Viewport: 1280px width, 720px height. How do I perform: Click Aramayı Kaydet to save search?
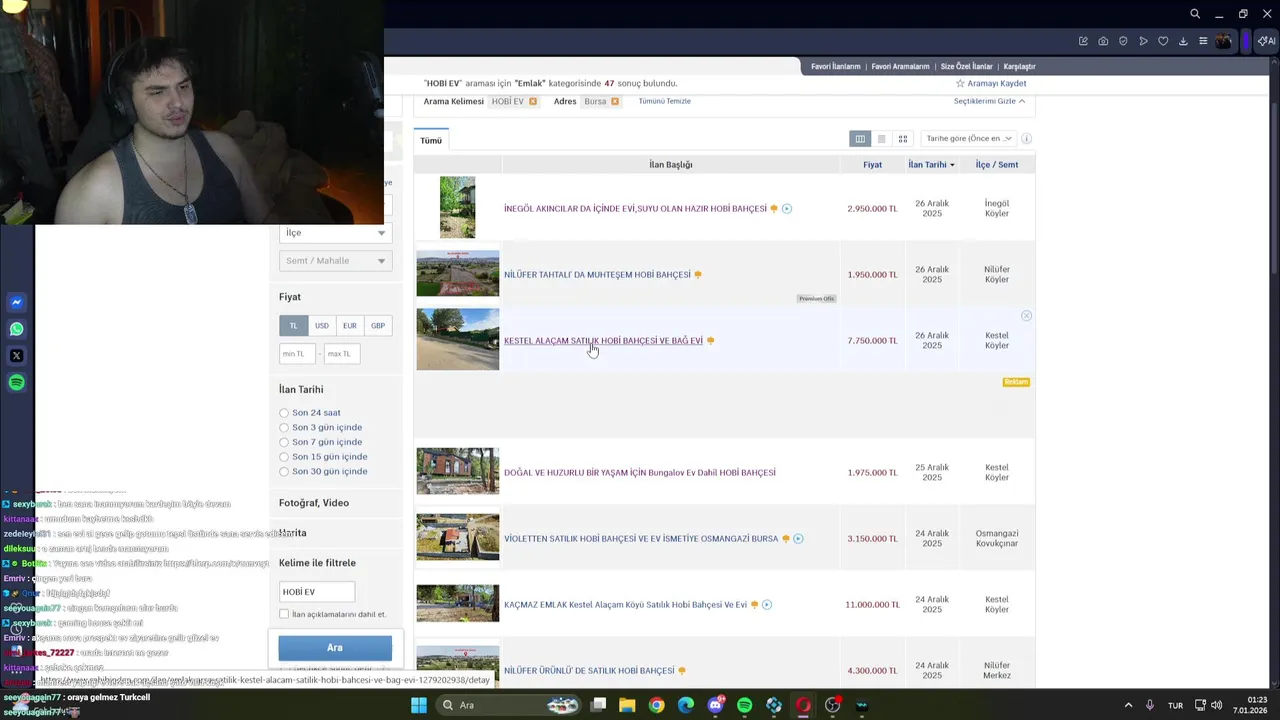(x=991, y=84)
